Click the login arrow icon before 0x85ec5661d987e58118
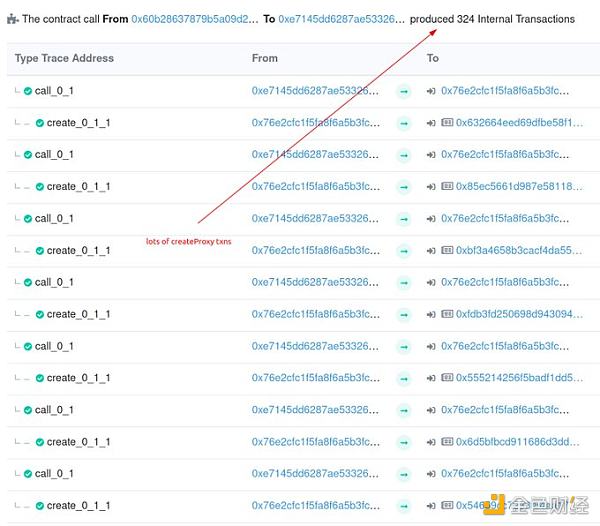The height and width of the screenshot is (526, 600). [x=431, y=187]
